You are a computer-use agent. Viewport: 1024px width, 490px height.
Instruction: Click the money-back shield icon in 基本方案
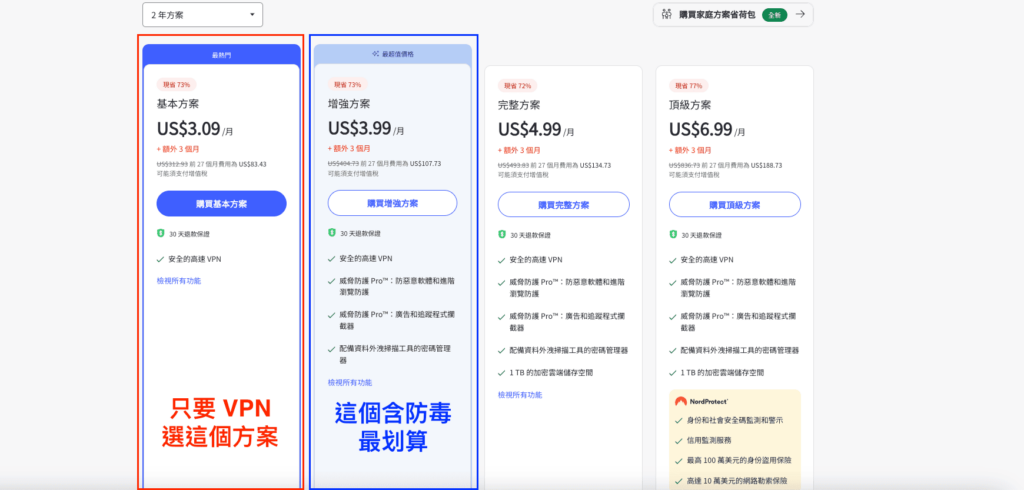161,233
